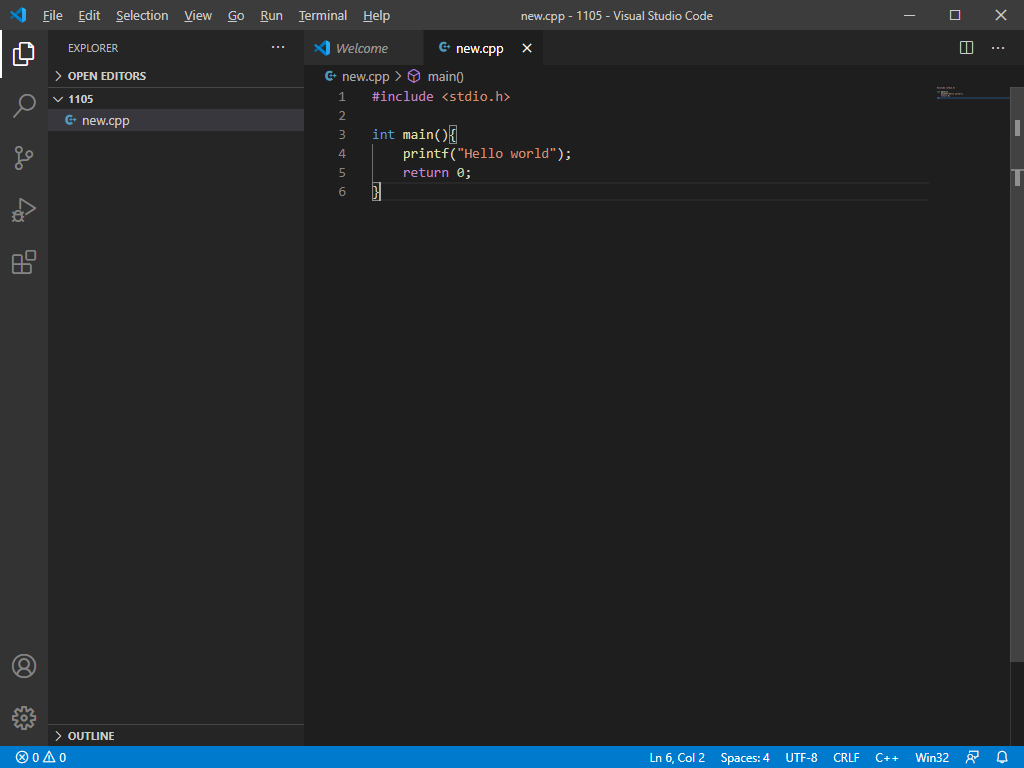Change language mode via C++
This screenshot has width=1024, height=768.
886,758
